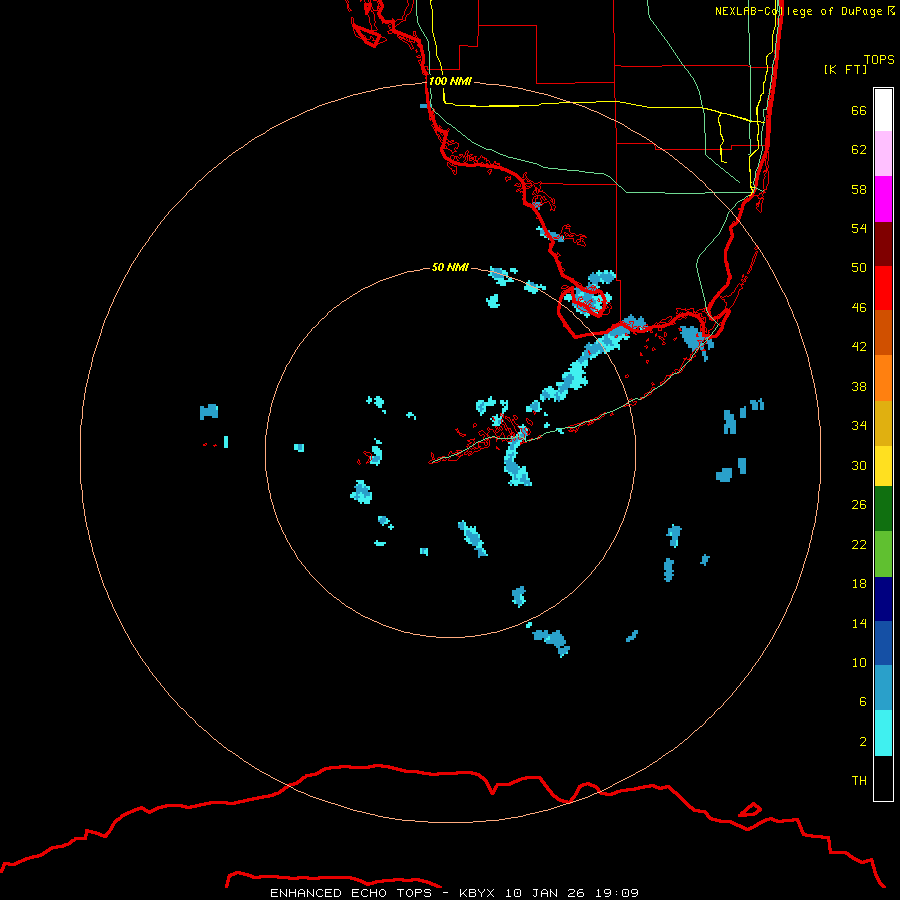
Task: Click the bright red 50 kft legend swatch
Action: click(x=883, y=288)
